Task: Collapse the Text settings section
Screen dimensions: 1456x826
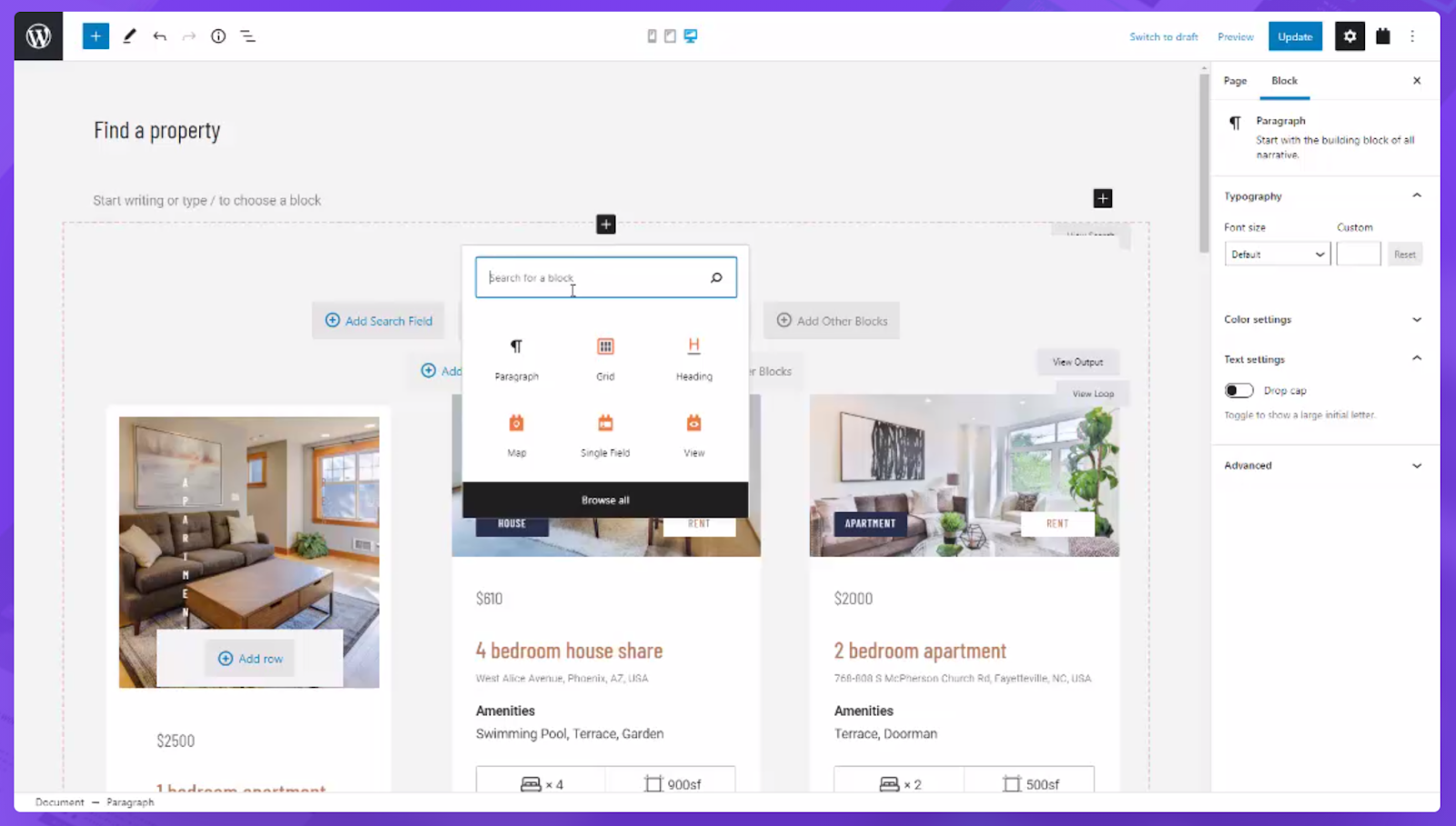Action: [1325, 359]
